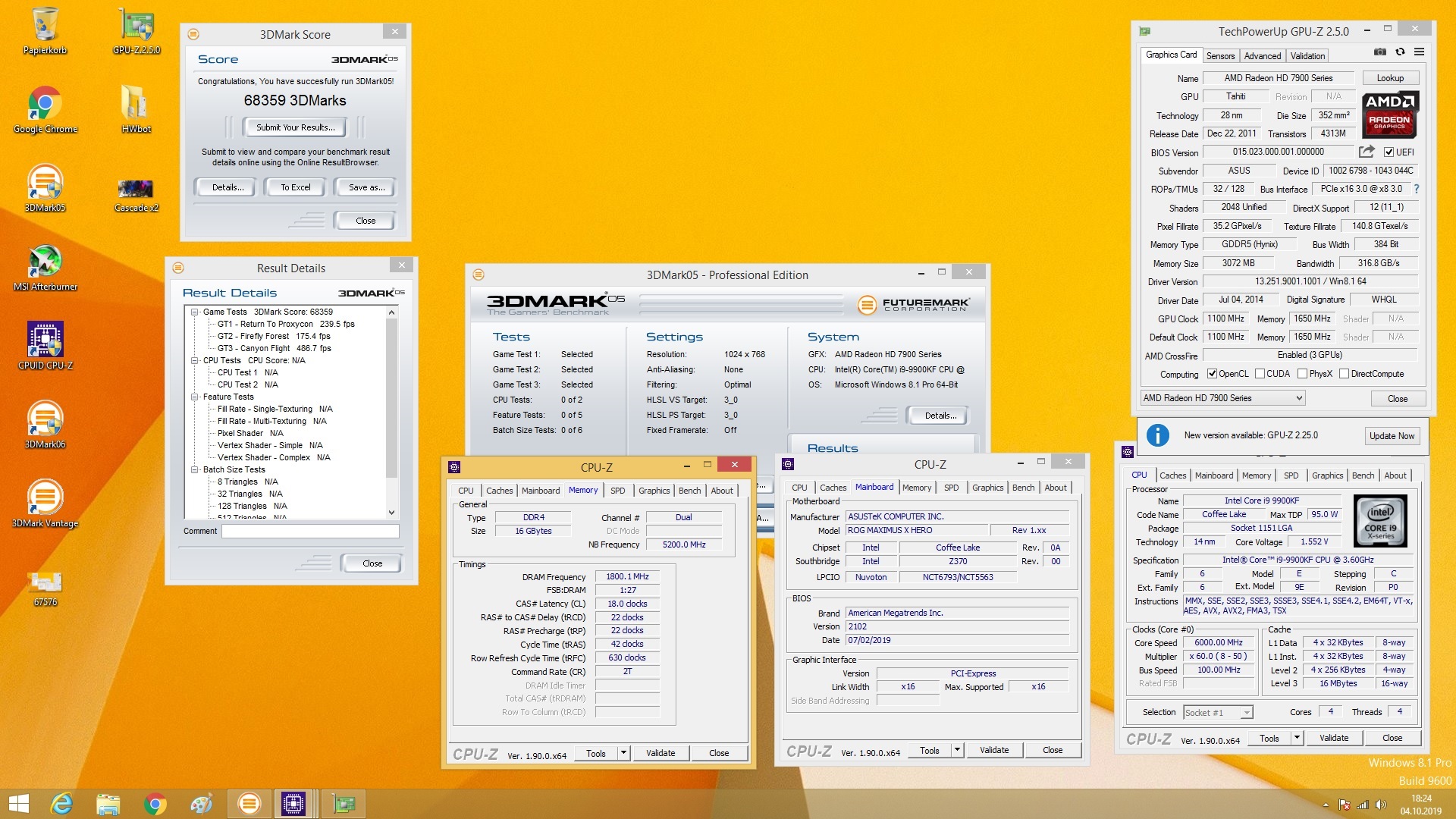This screenshot has width=1456, height=819.
Task: Click the Lookup button in GPU-Z
Action: (1390, 78)
